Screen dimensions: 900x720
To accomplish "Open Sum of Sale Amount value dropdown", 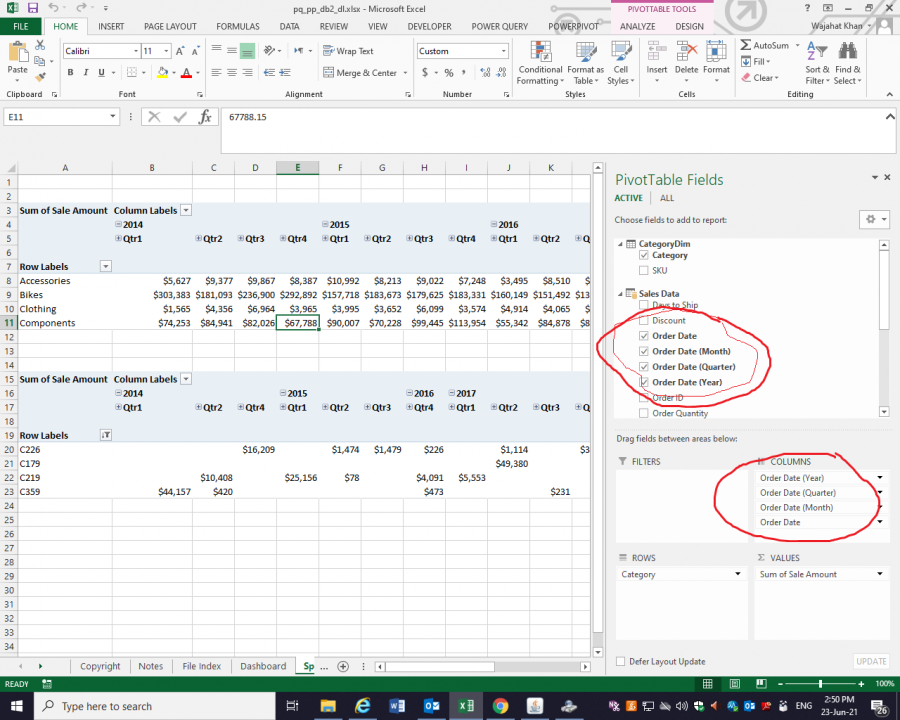I will pyautogui.click(x=880, y=574).
